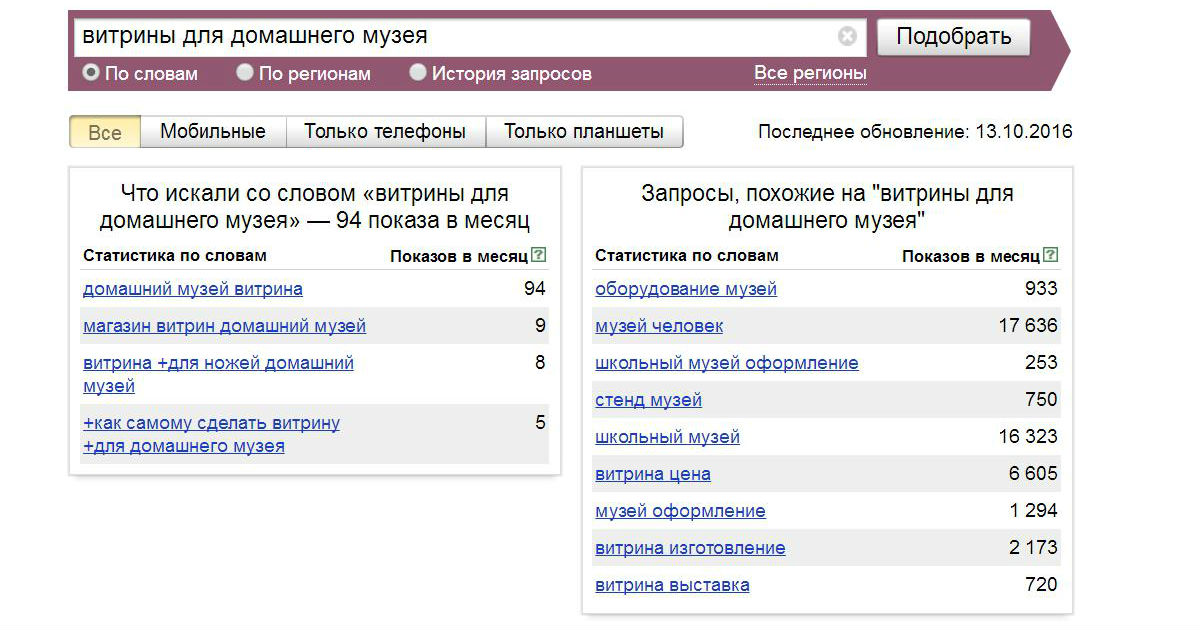Viewport: 1200px width, 630px height.
Task: Open 'магазин витрин домашний музей' link
Action: pos(225,326)
